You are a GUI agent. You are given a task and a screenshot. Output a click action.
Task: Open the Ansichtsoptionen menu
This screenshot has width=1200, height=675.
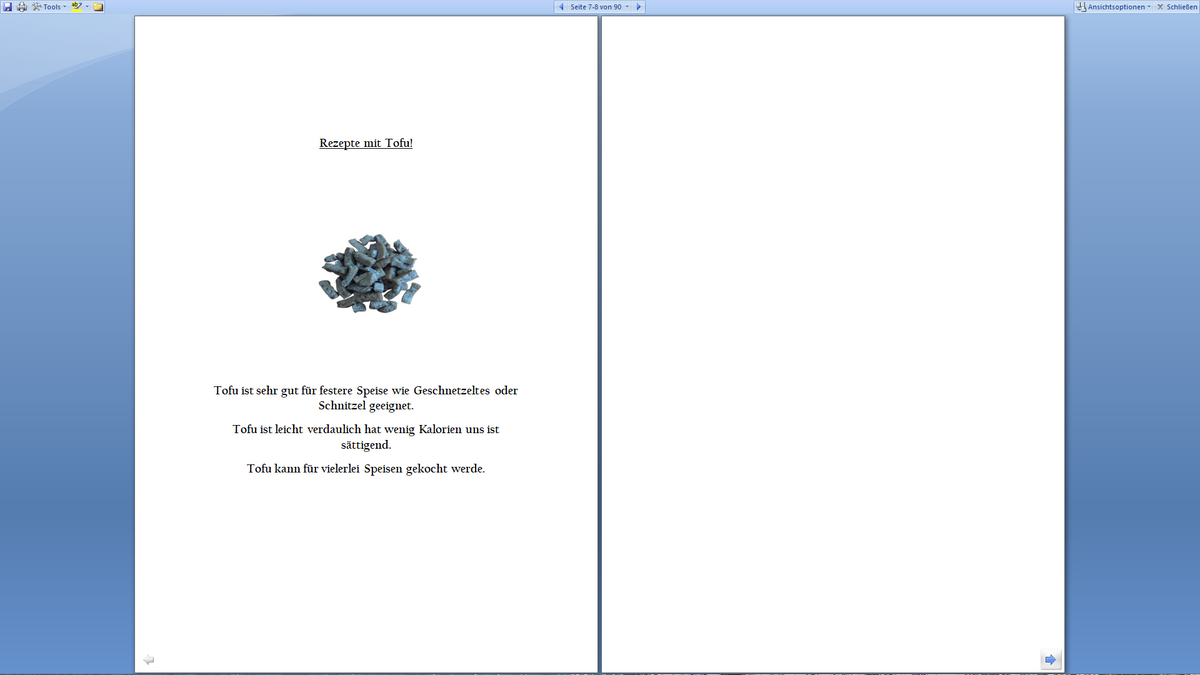pyautogui.click(x=1112, y=7)
